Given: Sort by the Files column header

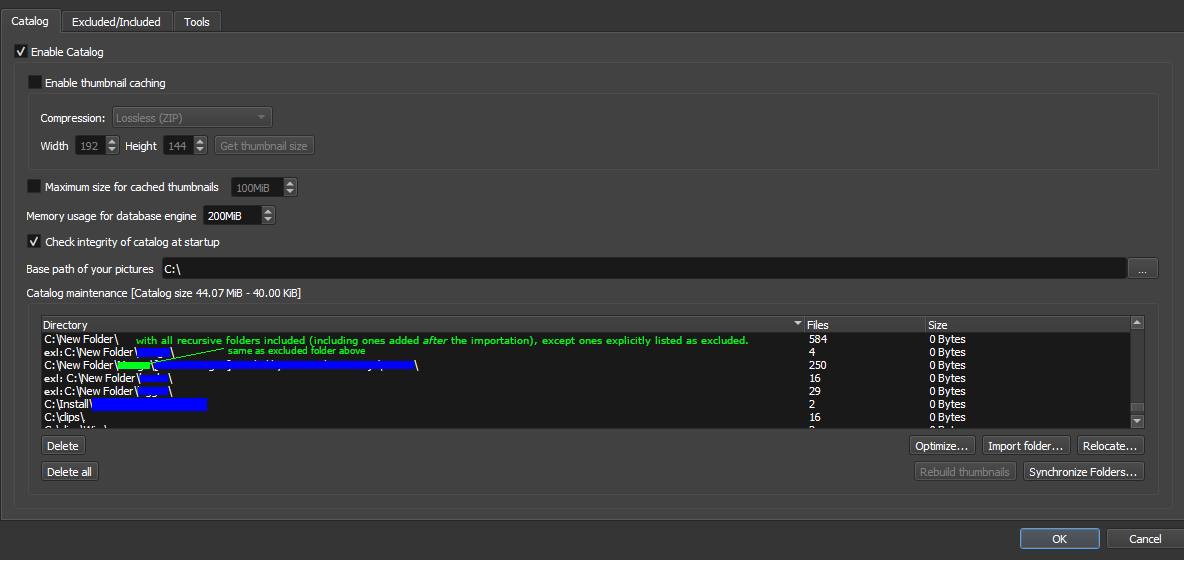Looking at the screenshot, I should point(865,325).
